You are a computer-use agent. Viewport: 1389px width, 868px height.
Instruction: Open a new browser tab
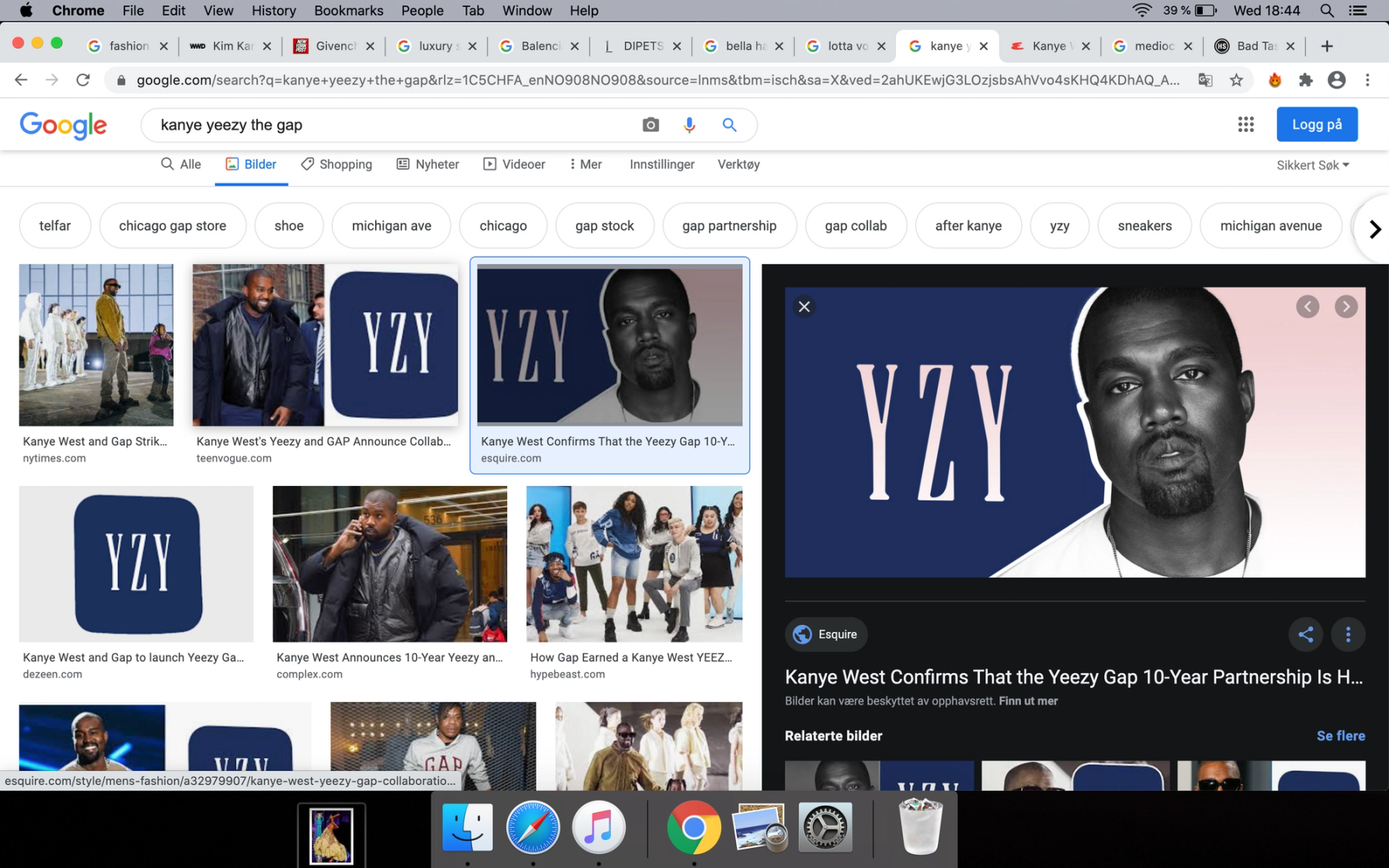click(1326, 46)
